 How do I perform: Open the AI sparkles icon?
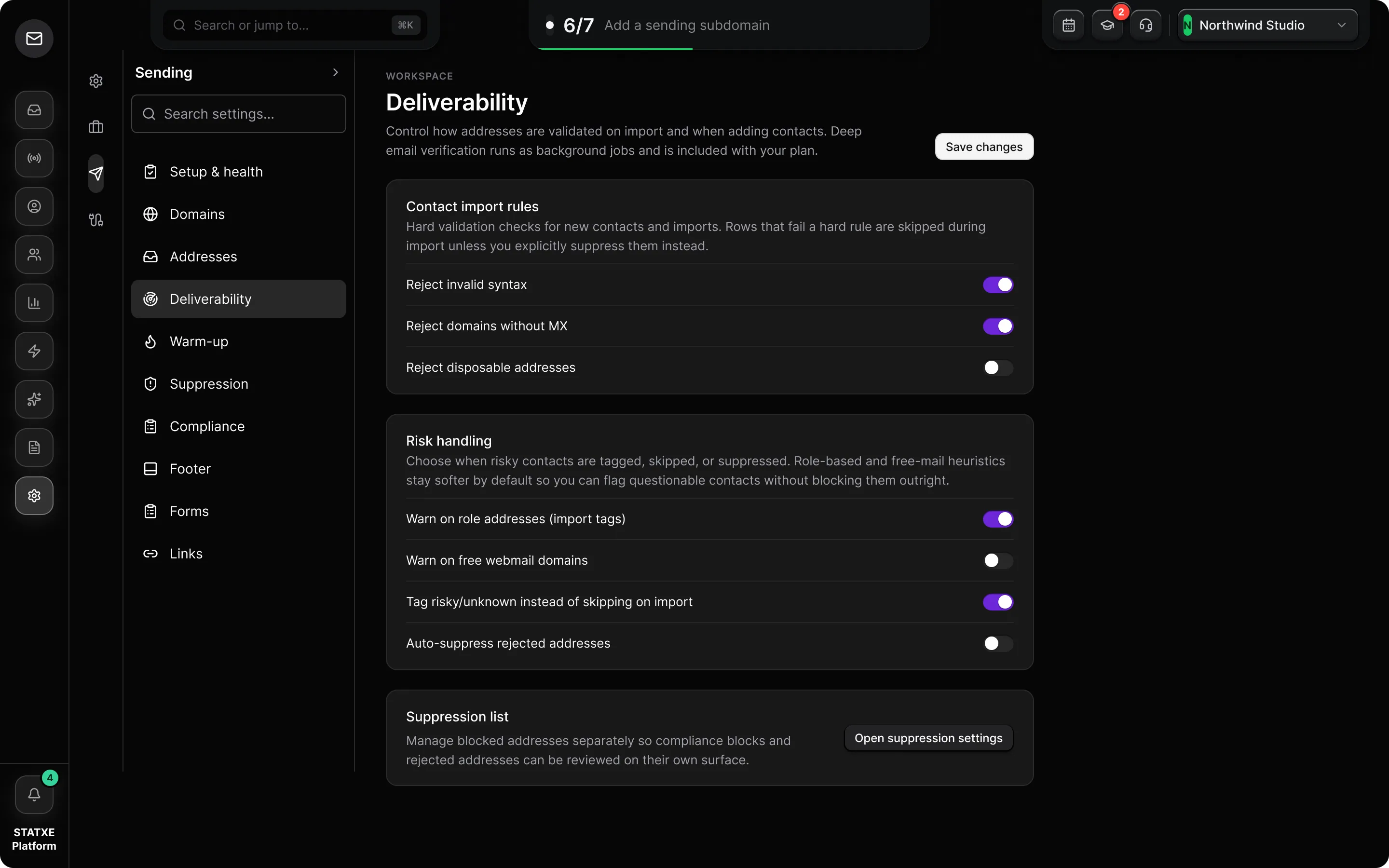point(34,399)
